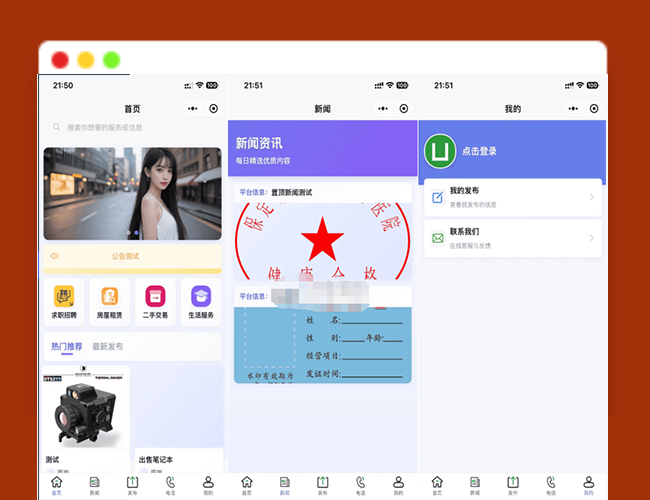Focus the 搜索你想要的服务或信息 search field
The width and height of the screenshot is (650, 500).
[x=133, y=127]
